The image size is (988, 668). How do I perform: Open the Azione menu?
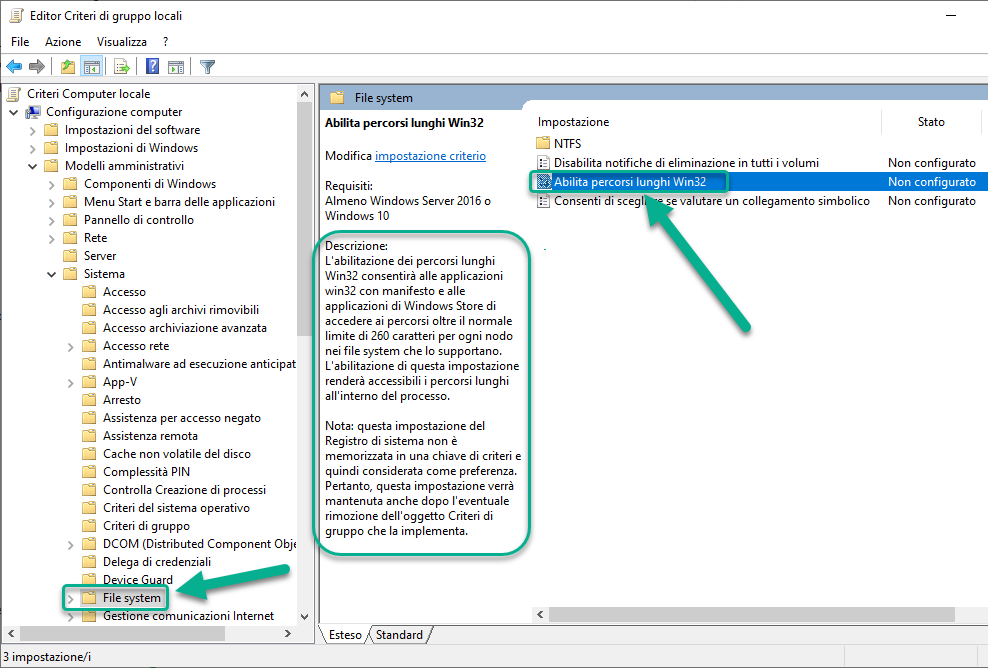63,42
